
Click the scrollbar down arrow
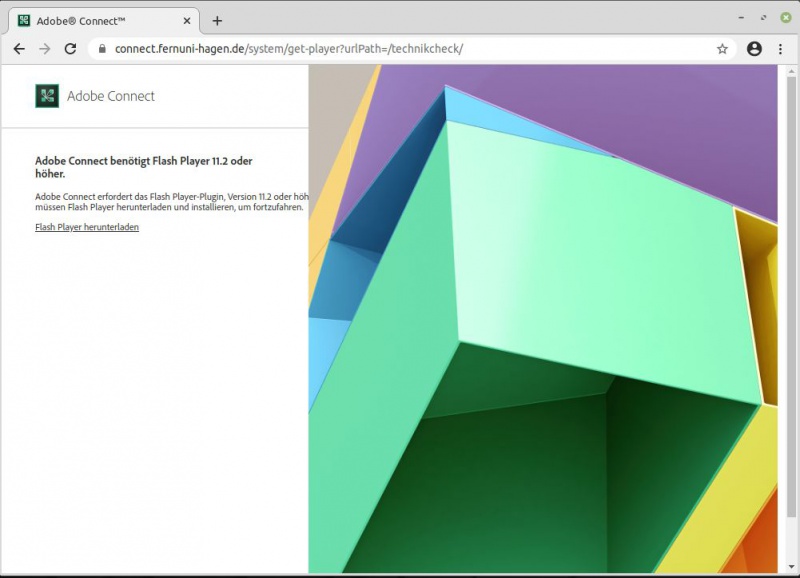click(791, 567)
